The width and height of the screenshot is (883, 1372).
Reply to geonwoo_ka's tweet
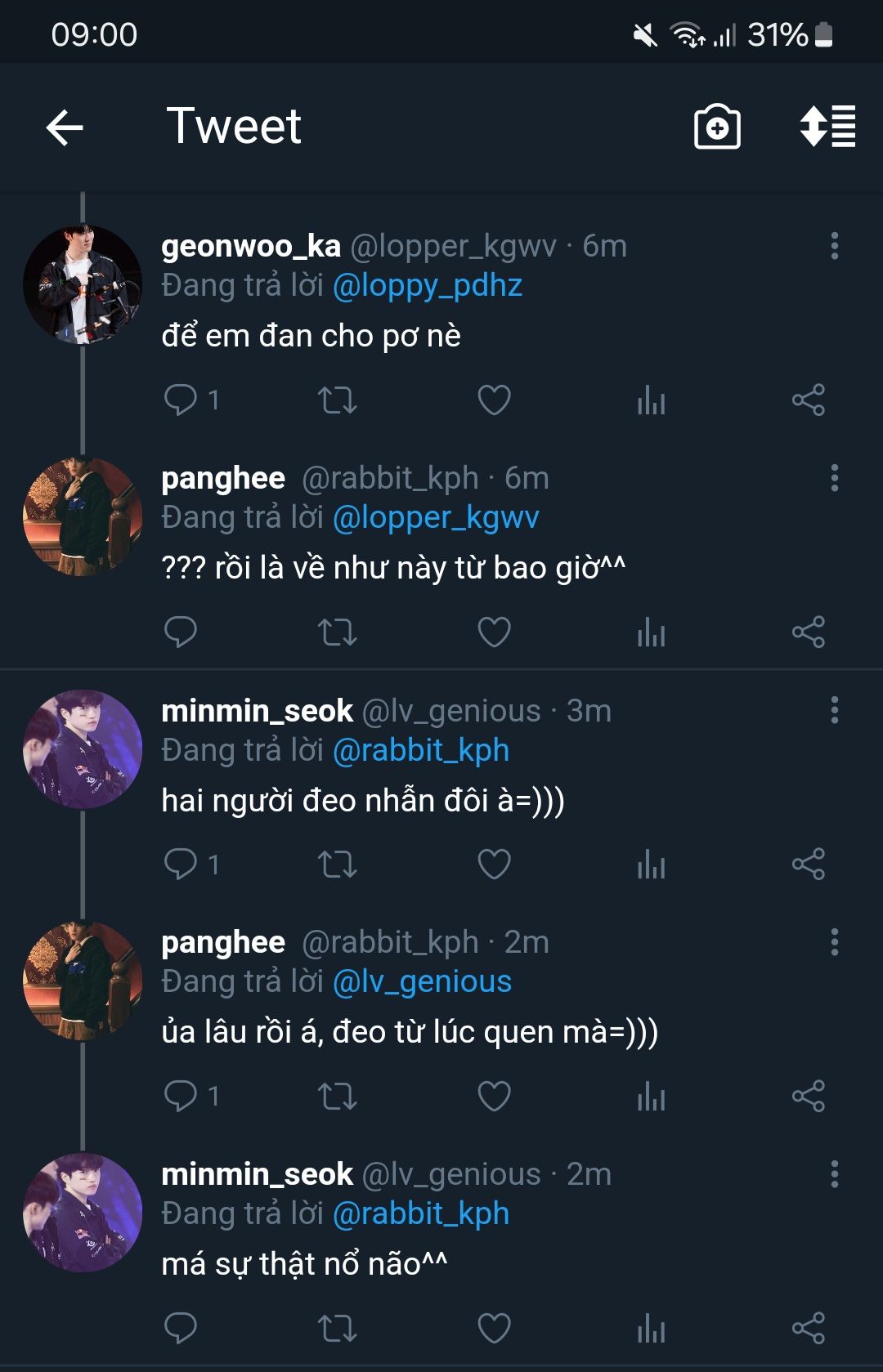click(x=181, y=400)
